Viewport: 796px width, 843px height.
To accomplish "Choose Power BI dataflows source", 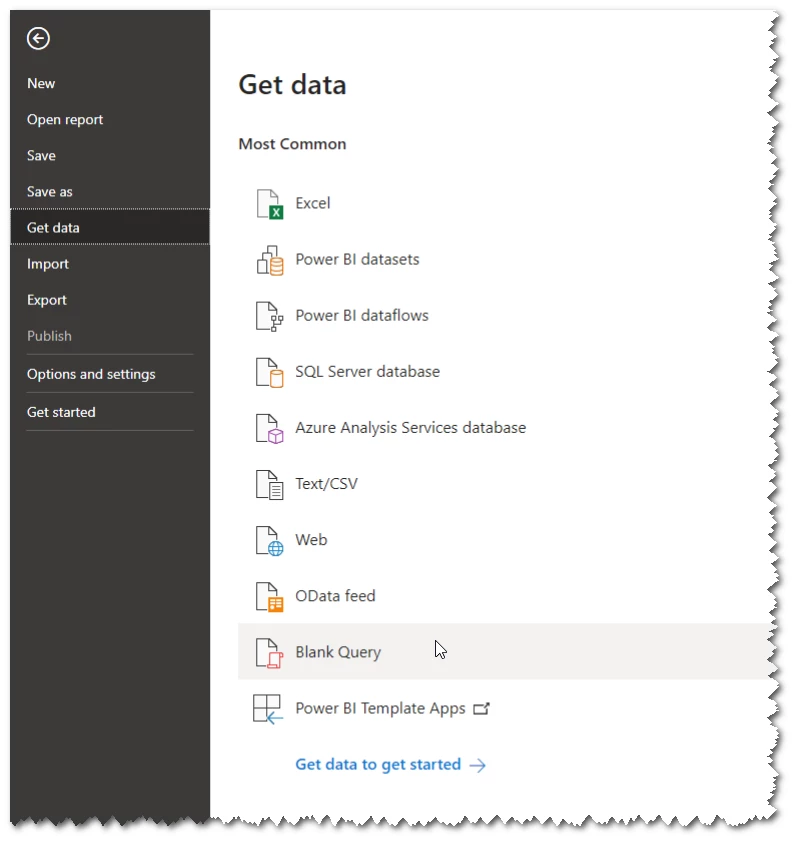I will click(x=361, y=315).
